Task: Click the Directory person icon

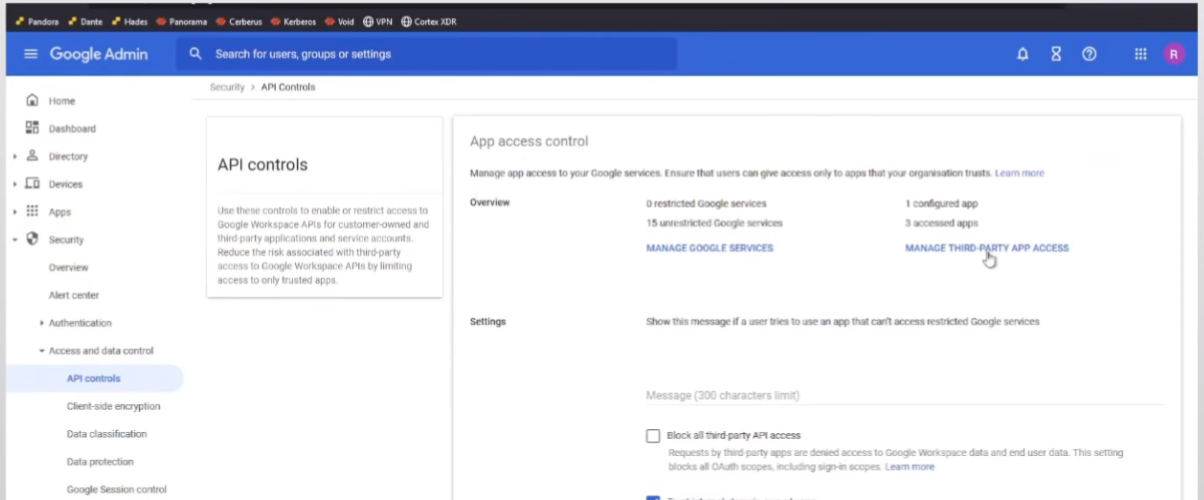Action: coord(32,156)
